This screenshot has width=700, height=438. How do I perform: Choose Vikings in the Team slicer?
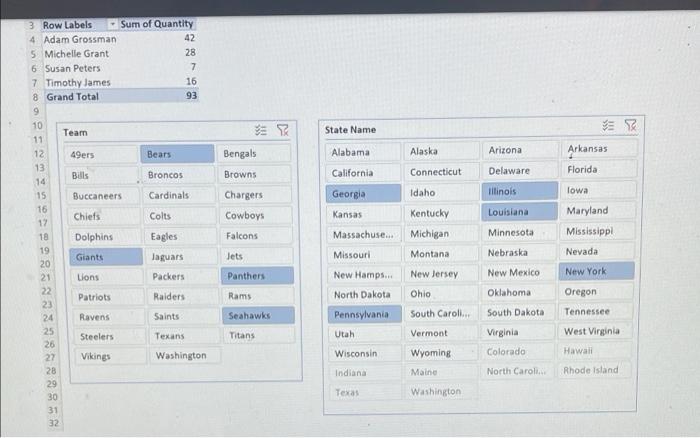tap(110, 356)
